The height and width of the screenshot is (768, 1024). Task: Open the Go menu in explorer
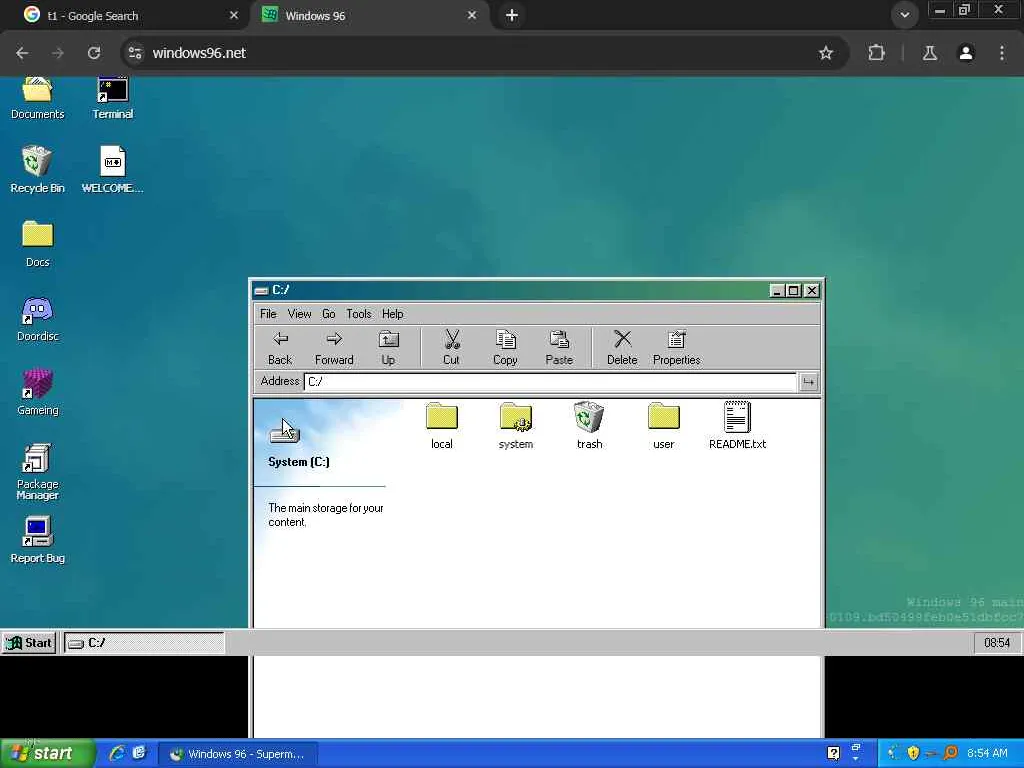328,313
